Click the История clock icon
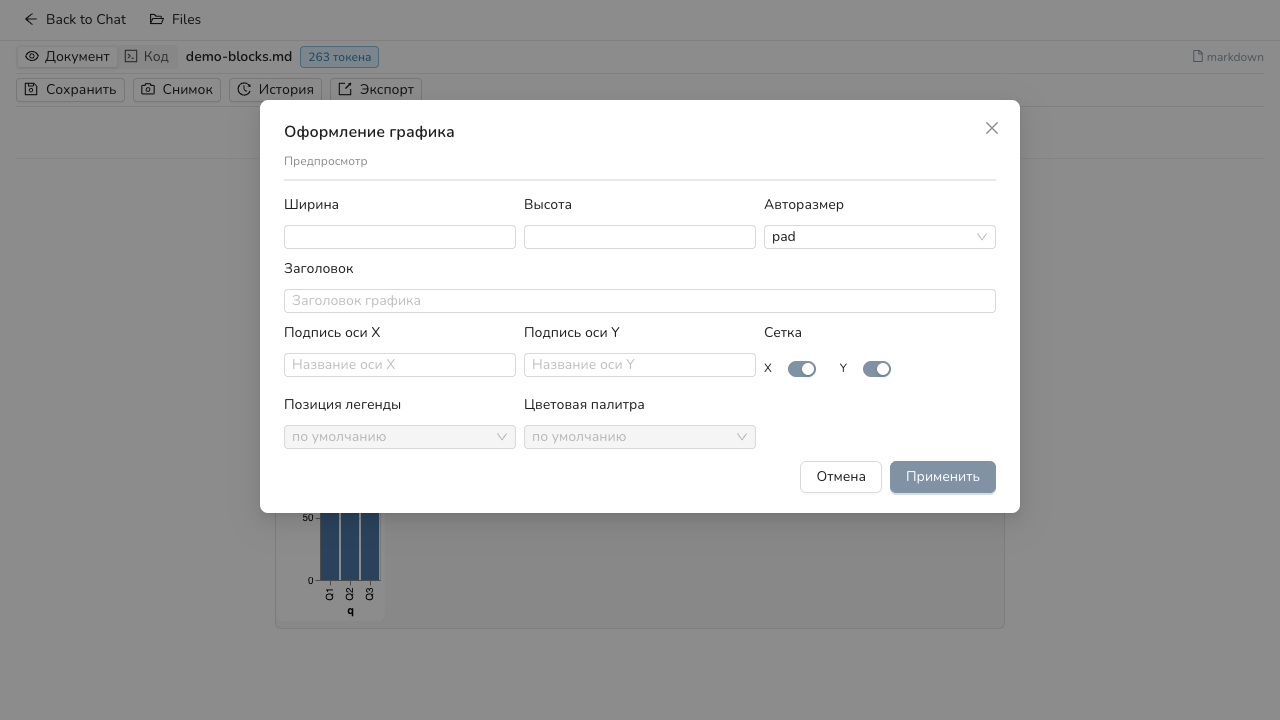The height and width of the screenshot is (720, 1280). click(244, 89)
